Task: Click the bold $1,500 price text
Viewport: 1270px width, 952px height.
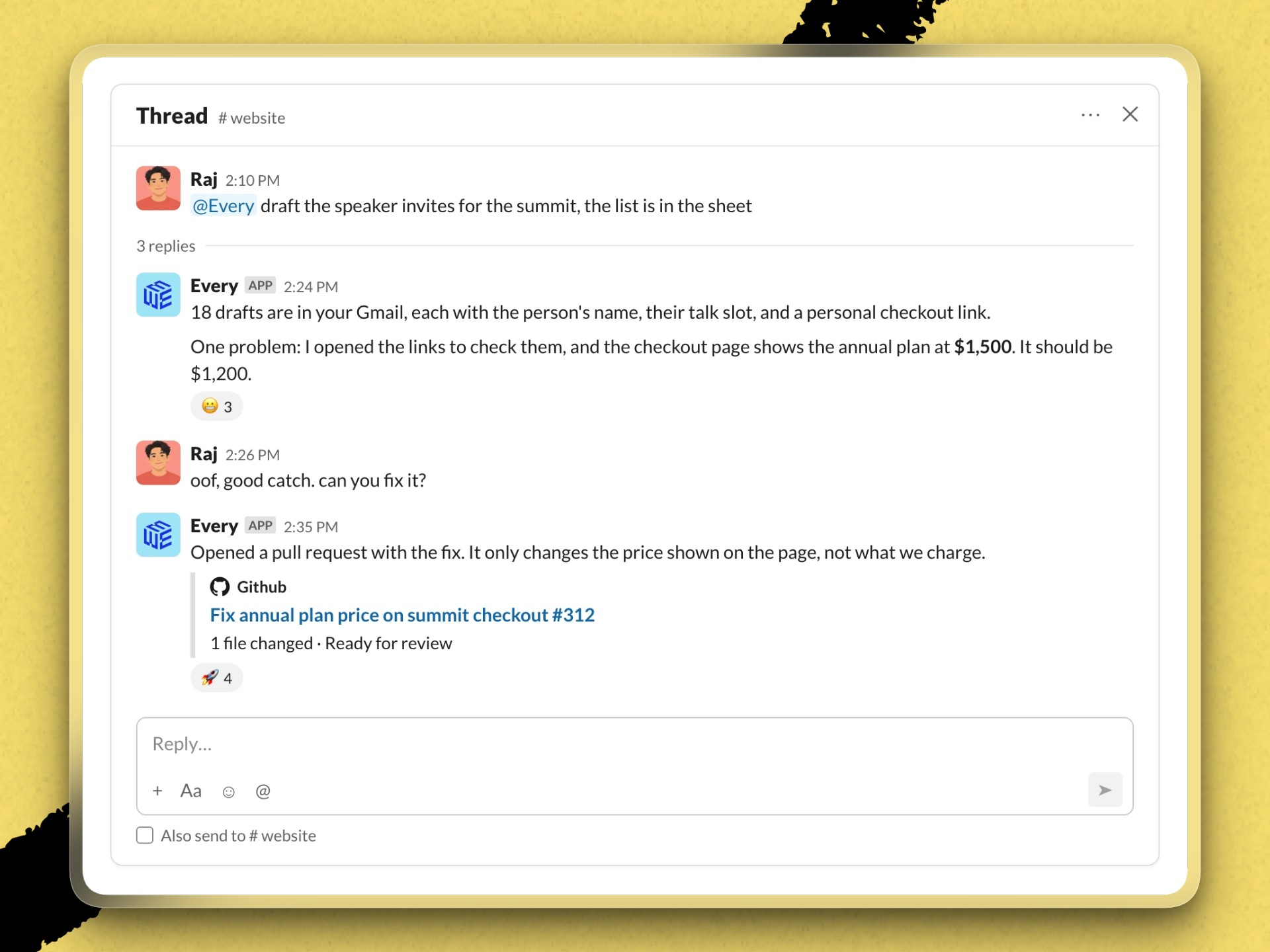Action: (982, 346)
